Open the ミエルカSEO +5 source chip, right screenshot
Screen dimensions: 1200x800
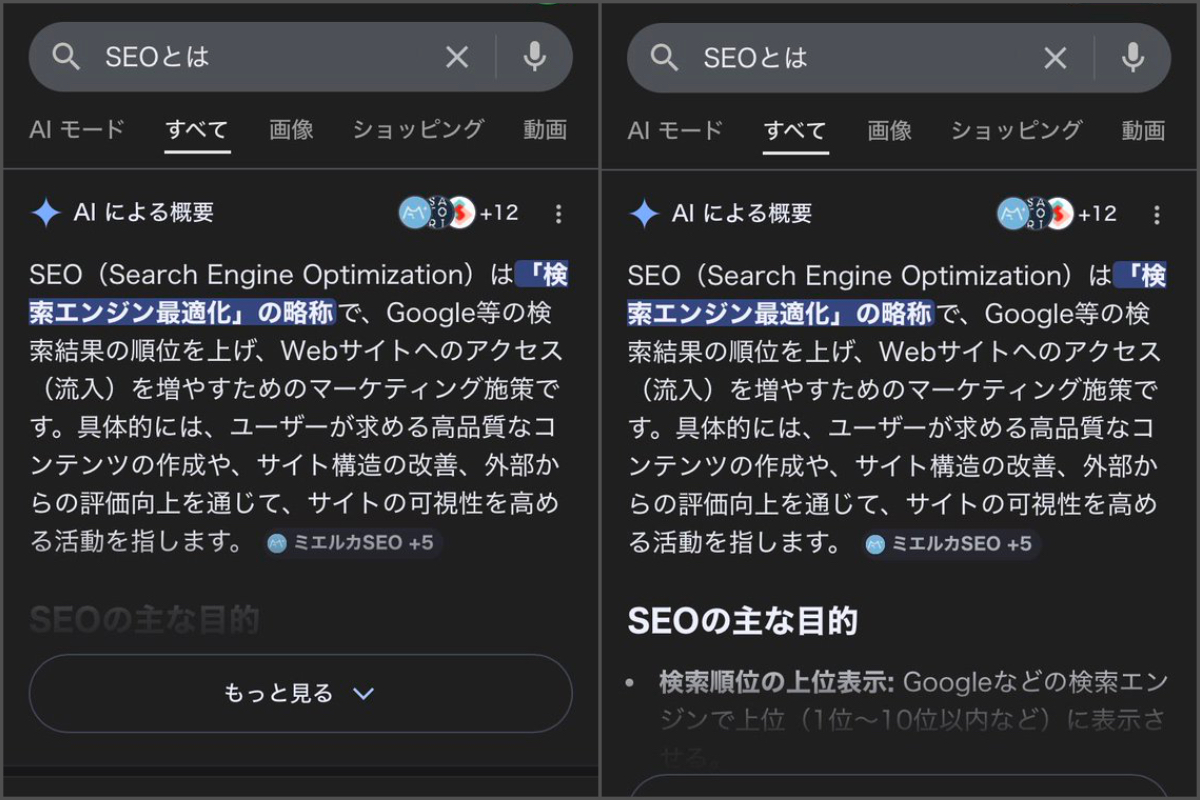coord(950,543)
